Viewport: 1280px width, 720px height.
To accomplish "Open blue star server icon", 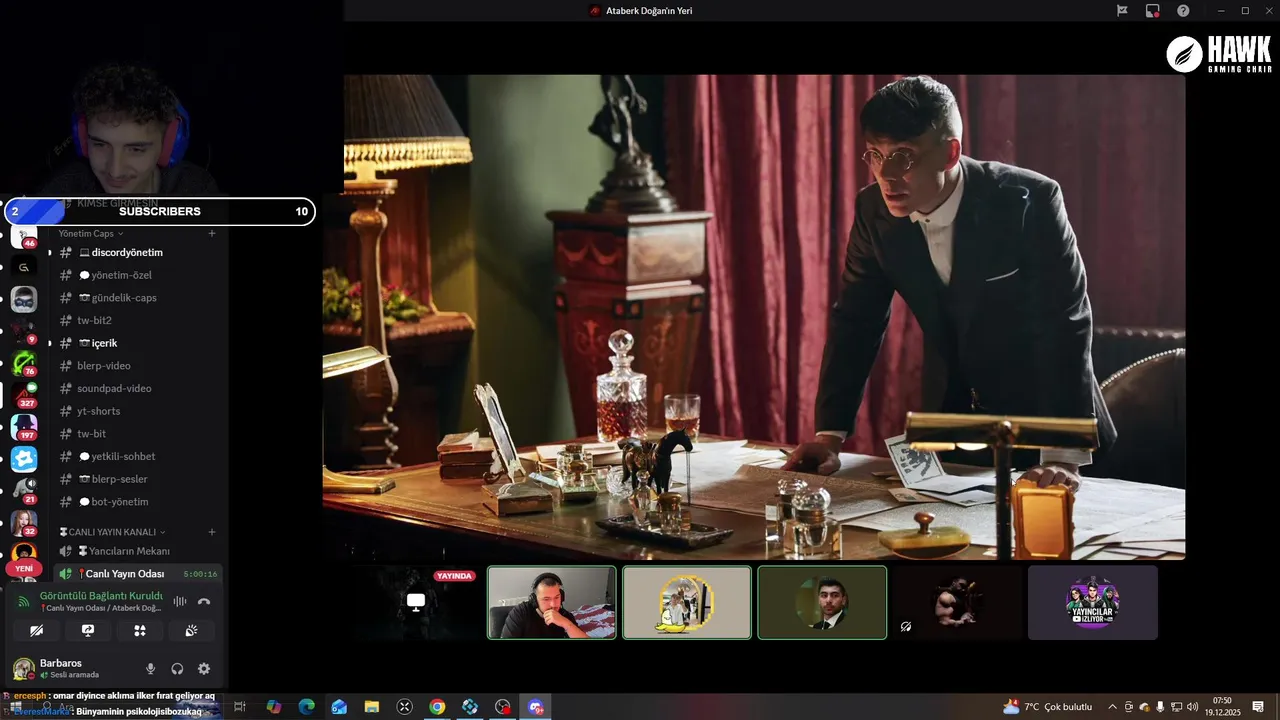I will click(24, 459).
